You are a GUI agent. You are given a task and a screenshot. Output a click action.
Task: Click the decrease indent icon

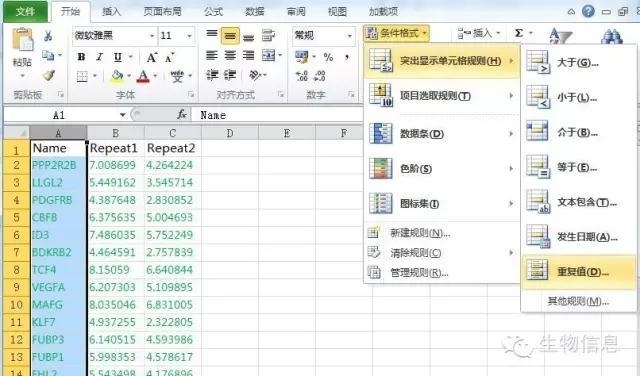tap(211, 75)
